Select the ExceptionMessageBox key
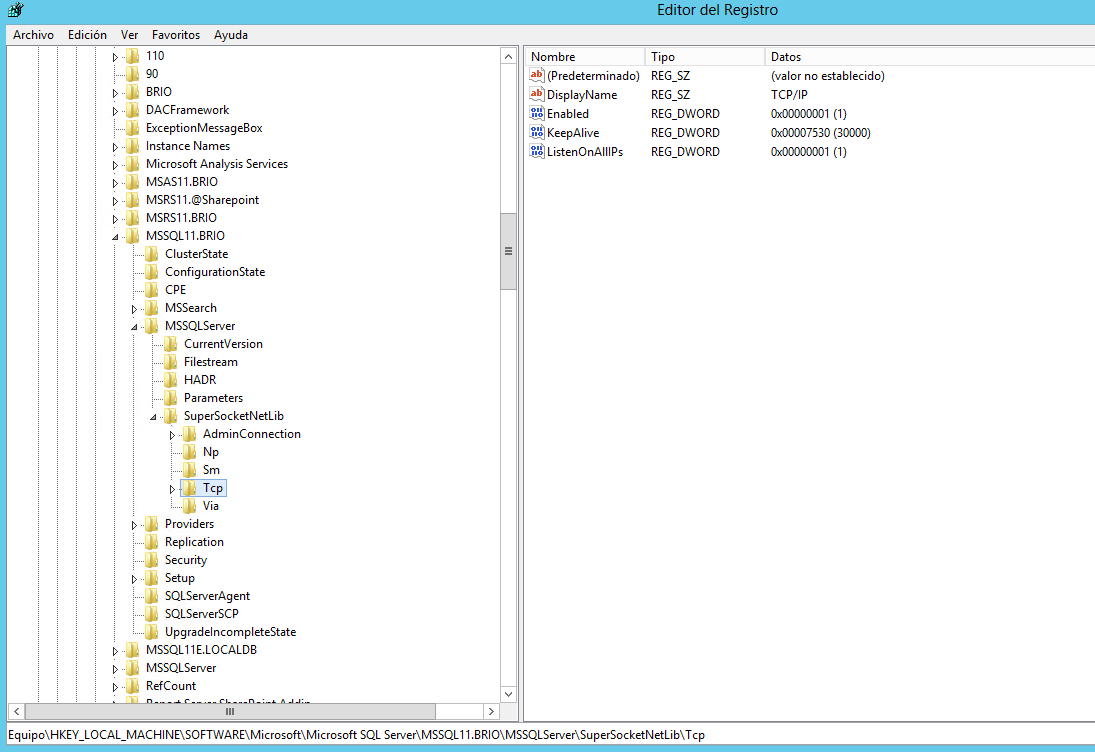Image resolution: width=1095 pixels, height=752 pixels. (204, 128)
